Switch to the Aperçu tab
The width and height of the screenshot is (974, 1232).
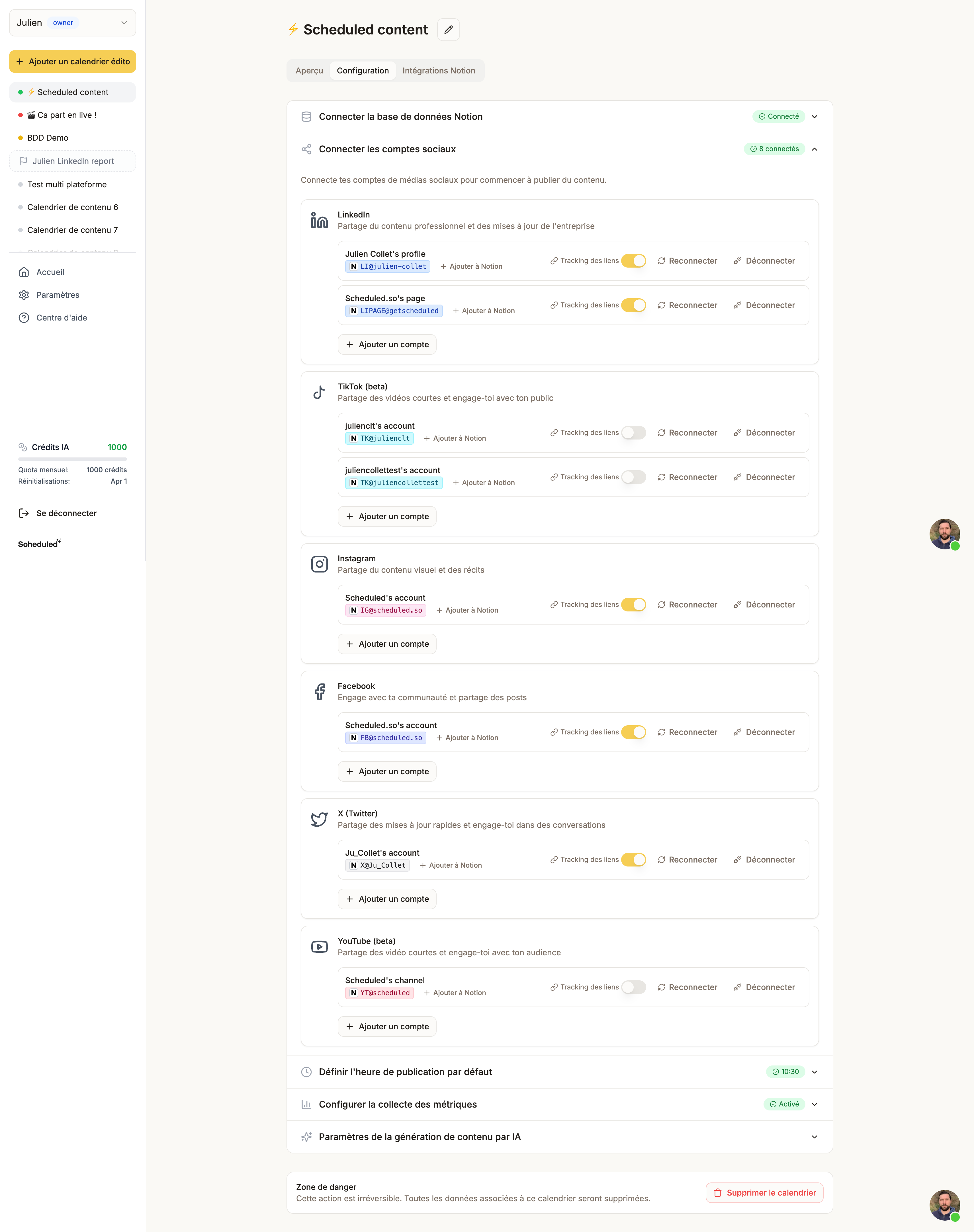(309, 71)
